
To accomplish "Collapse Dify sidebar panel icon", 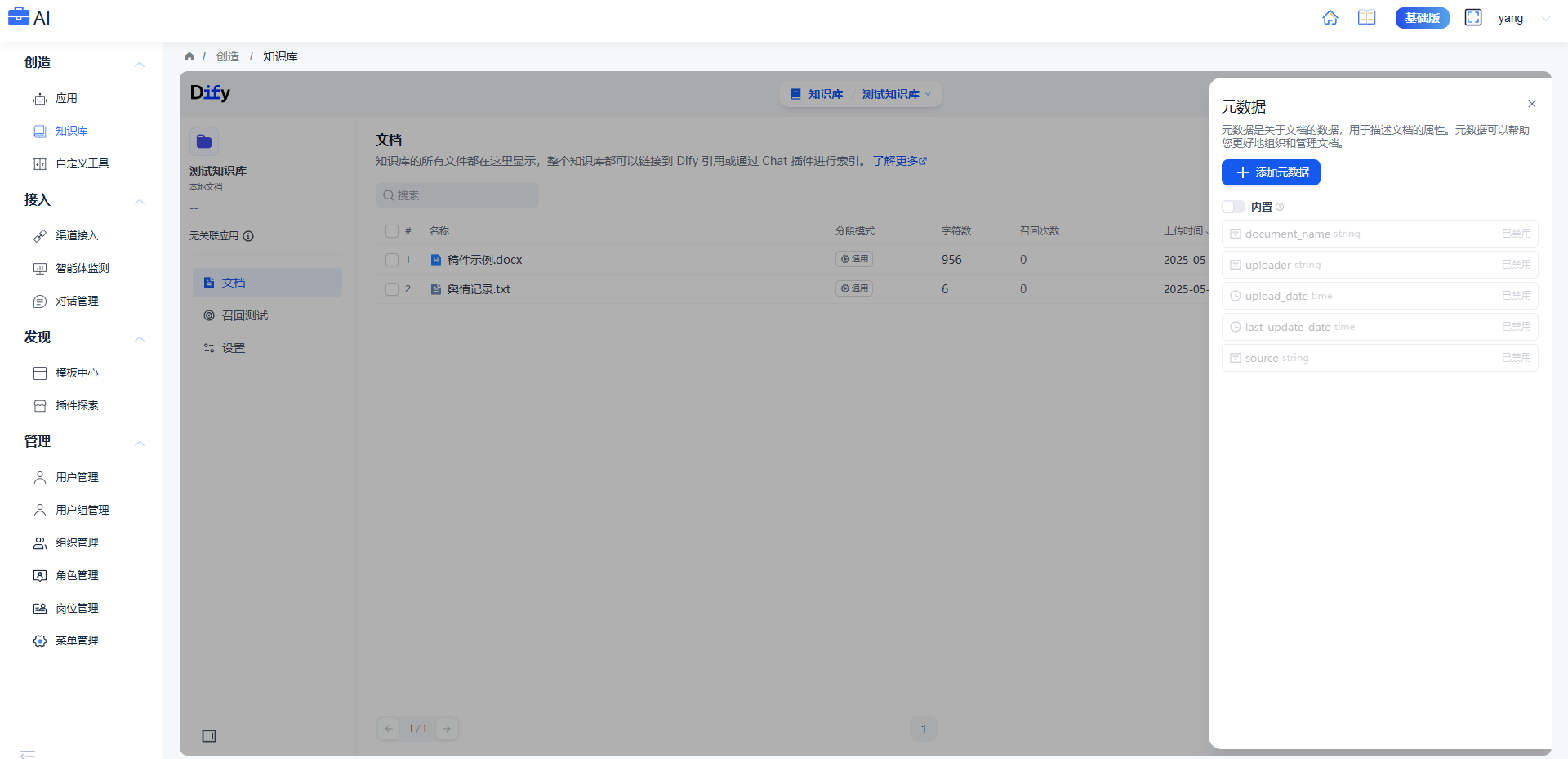I will [209, 736].
